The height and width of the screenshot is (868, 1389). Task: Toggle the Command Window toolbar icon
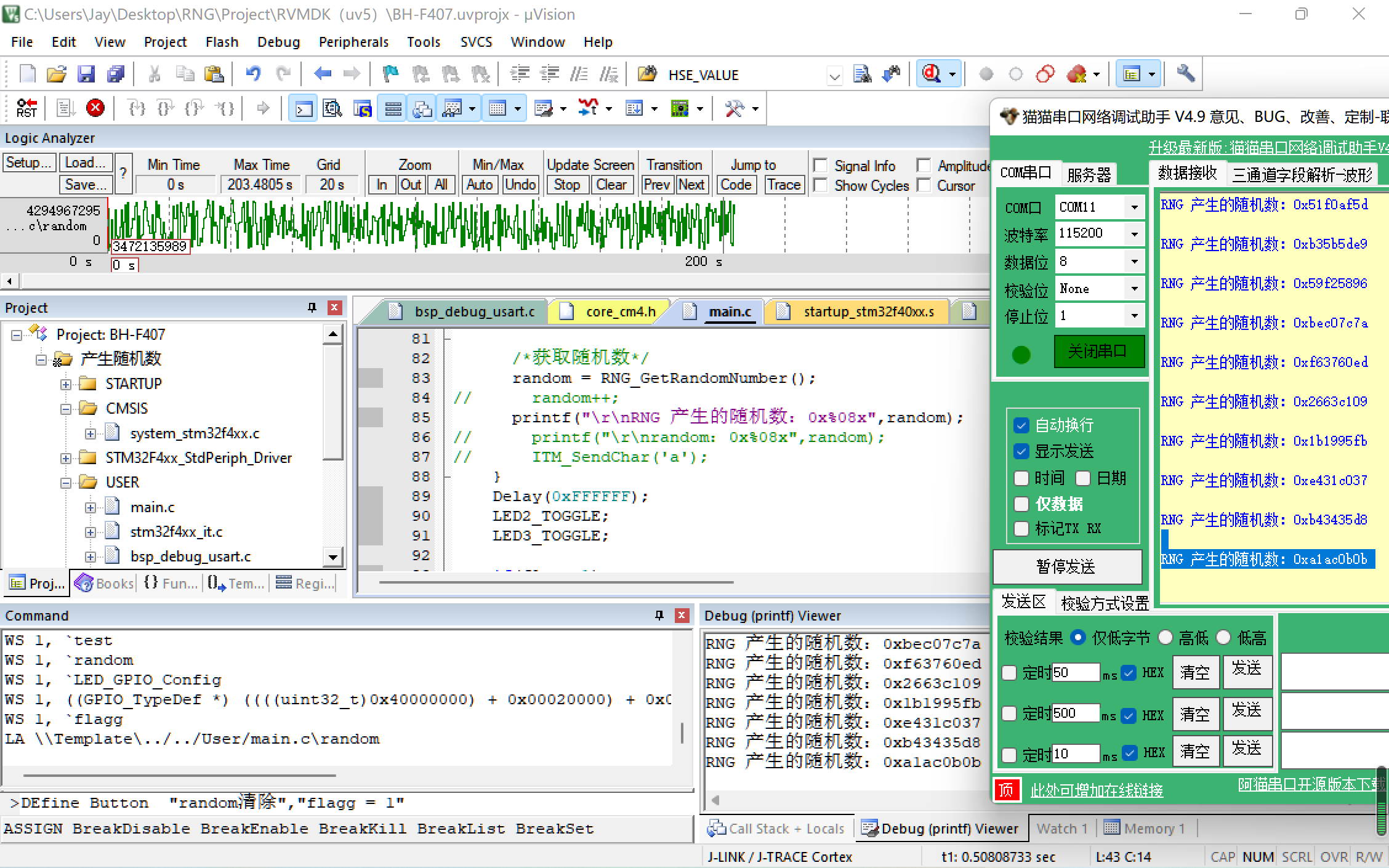[x=304, y=109]
